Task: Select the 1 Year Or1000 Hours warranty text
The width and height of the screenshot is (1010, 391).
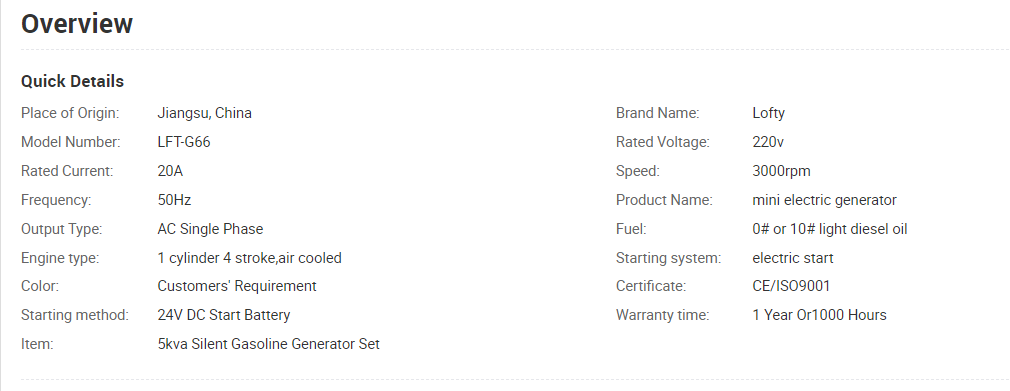Action: (x=819, y=315)
